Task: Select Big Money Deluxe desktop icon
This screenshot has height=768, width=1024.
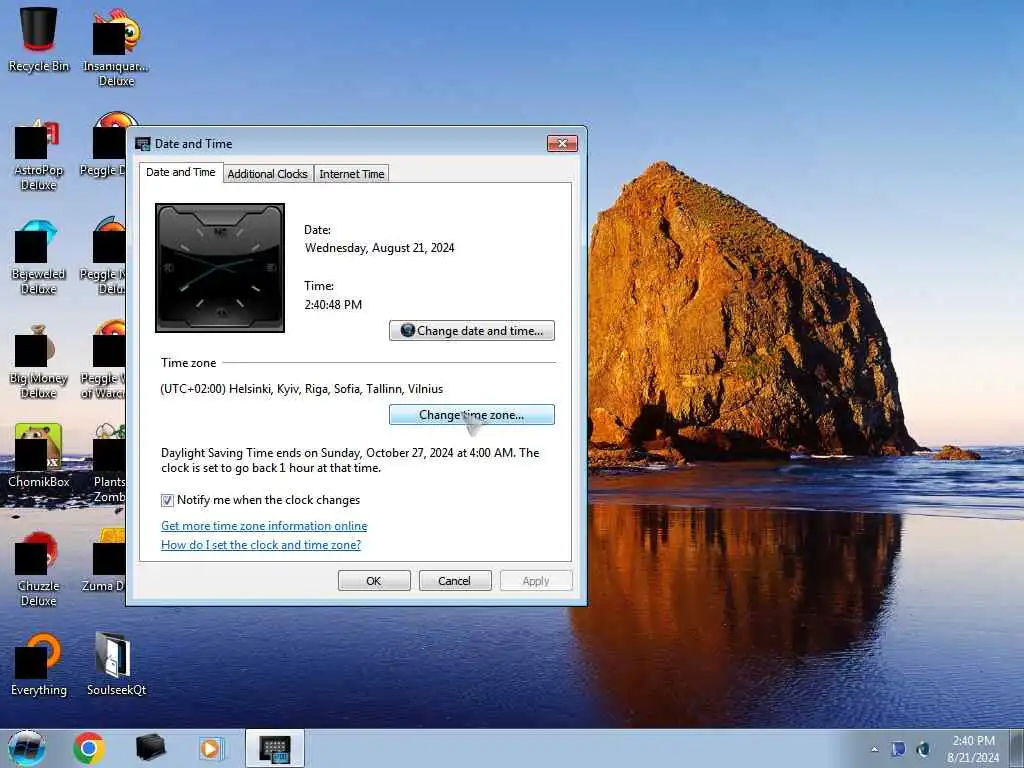Action: [39, 362]
